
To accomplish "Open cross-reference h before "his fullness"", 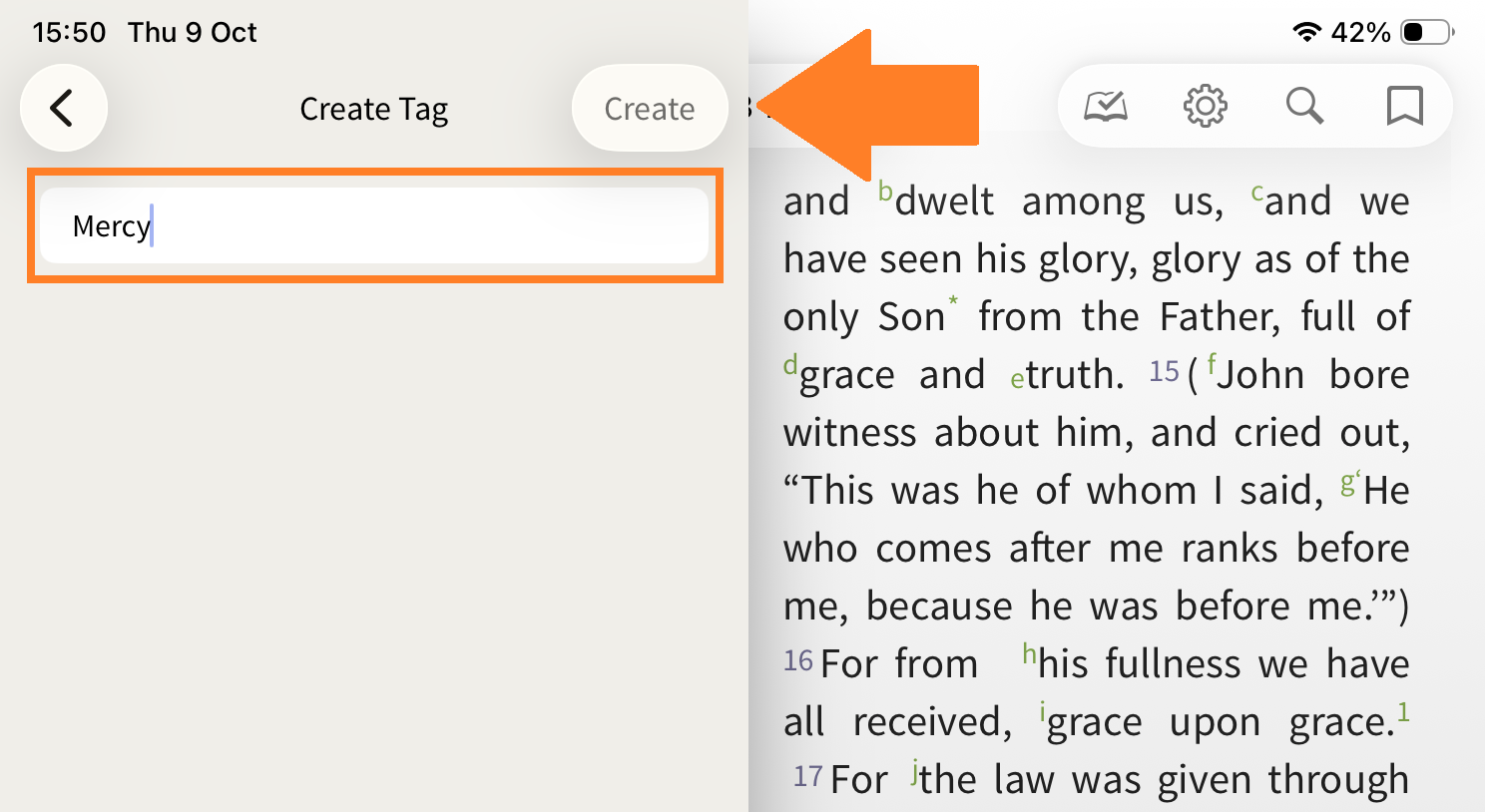I will pyautogui.click(x=1029, y=653).
